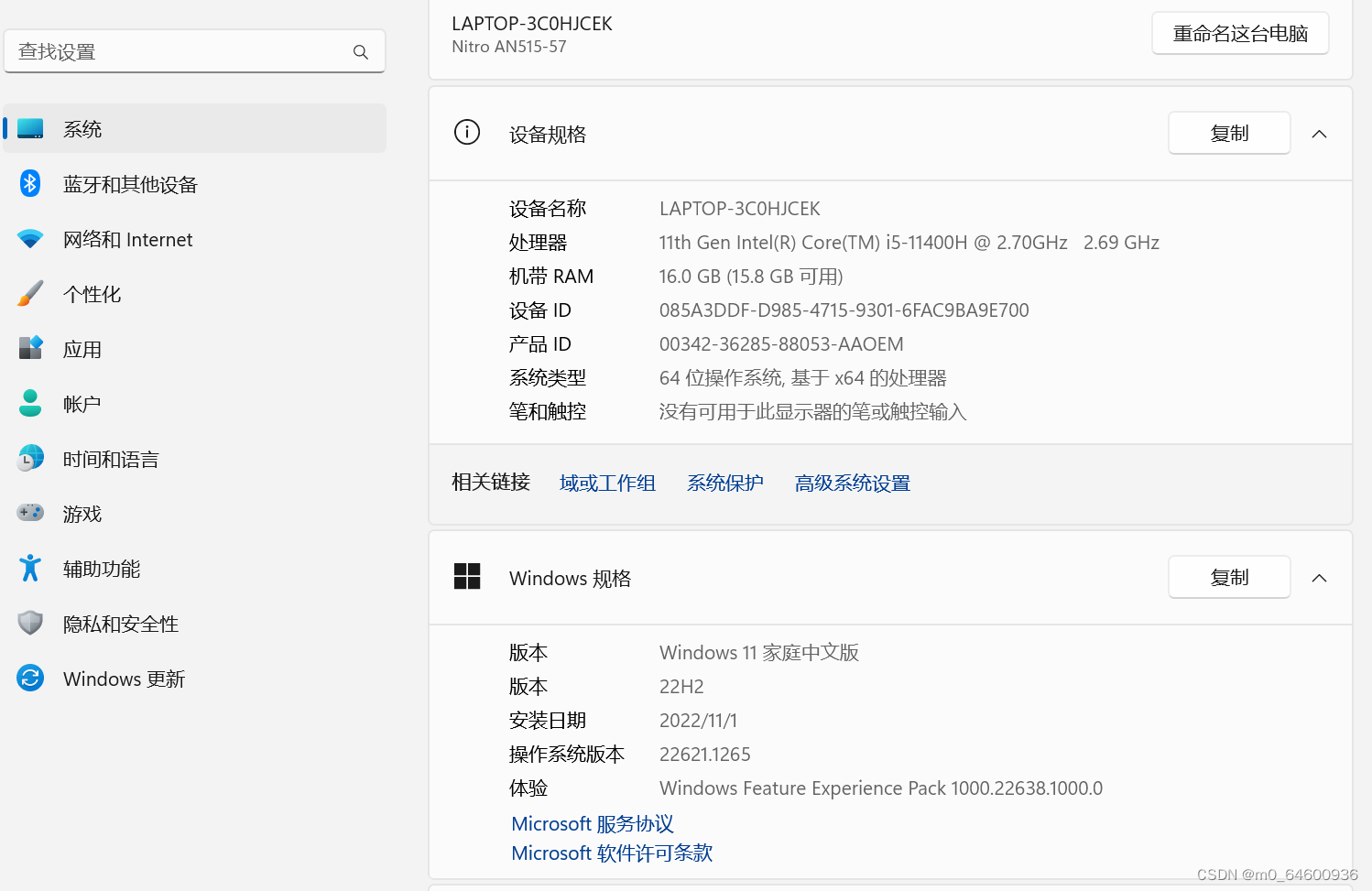Open Microsoft 服务协议 link

[x=593, y=823]
